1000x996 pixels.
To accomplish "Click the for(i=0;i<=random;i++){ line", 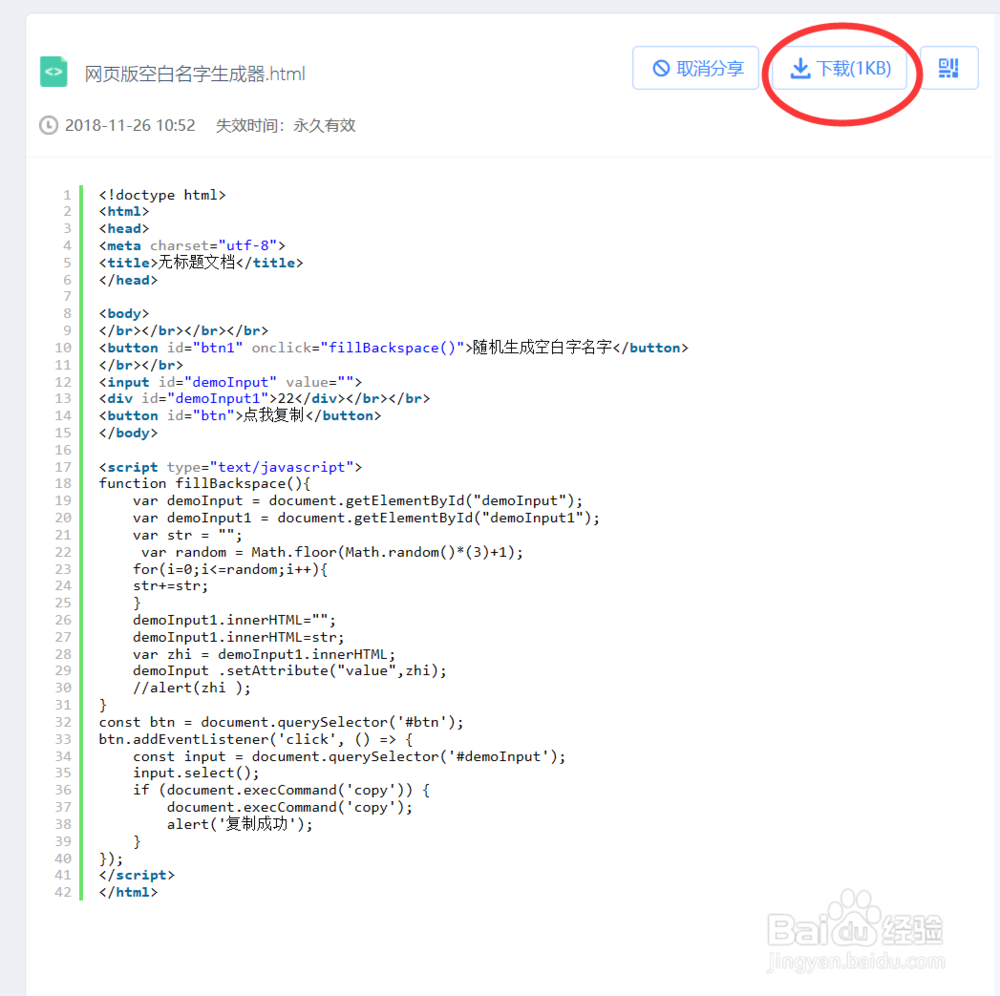I will tap(230, 569).
